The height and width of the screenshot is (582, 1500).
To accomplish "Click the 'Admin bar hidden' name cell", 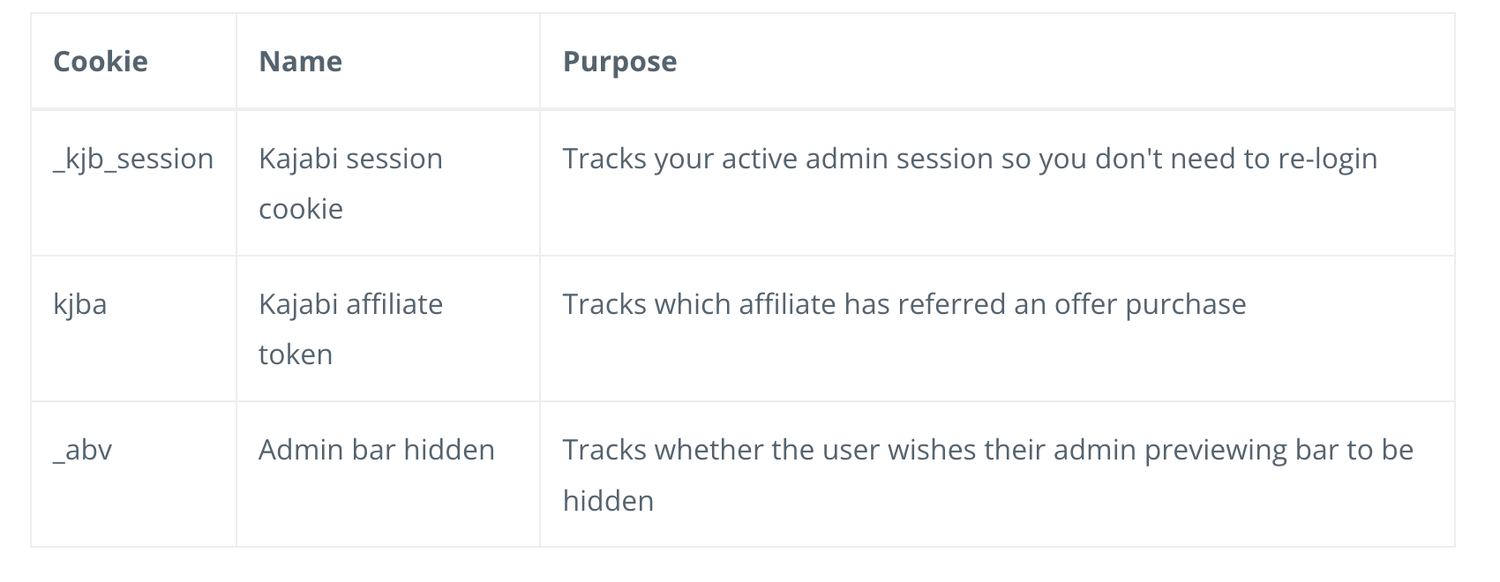I will [x=376, y=450].
